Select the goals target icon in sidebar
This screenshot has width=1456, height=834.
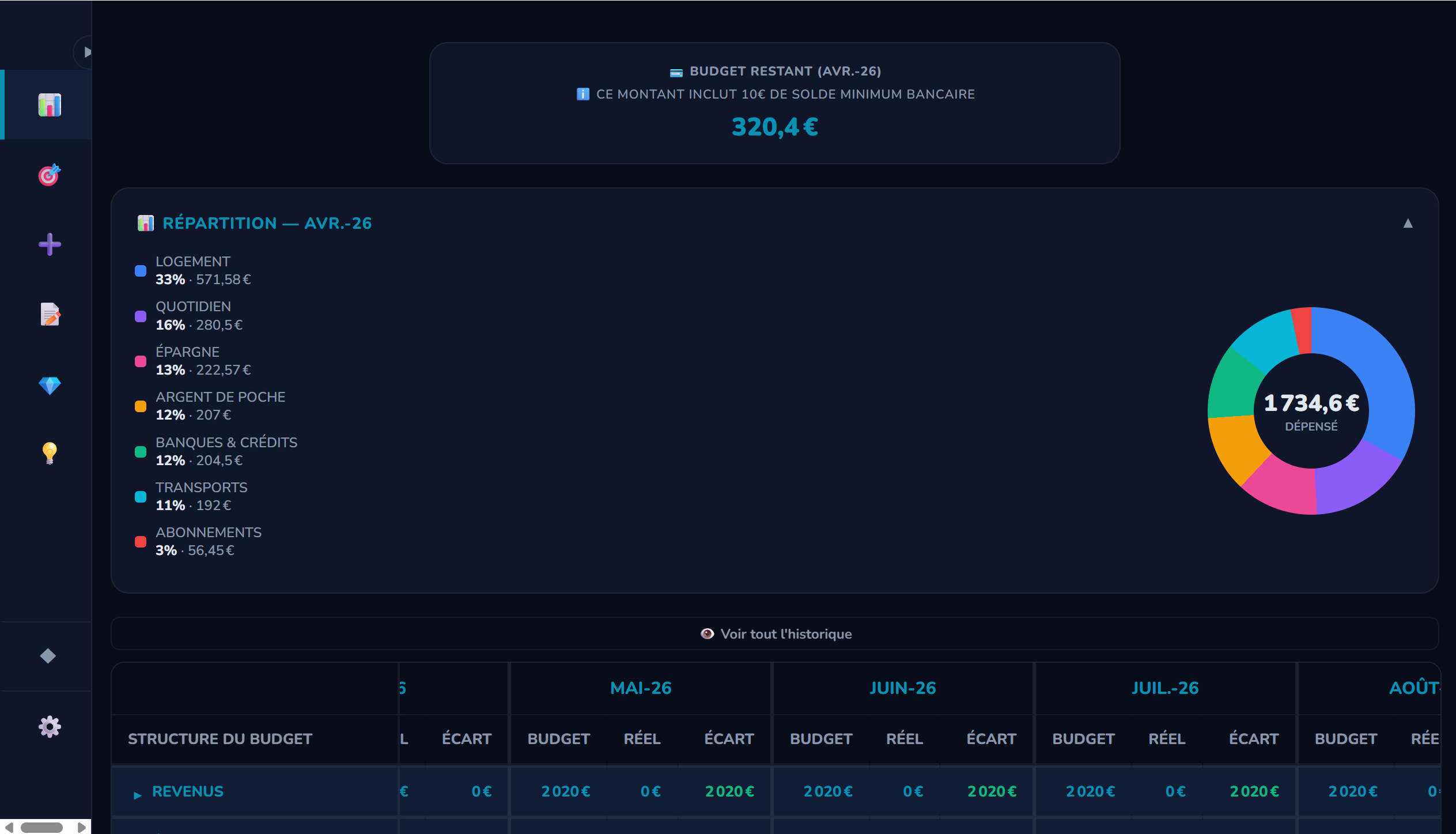(x=49, y=175)
